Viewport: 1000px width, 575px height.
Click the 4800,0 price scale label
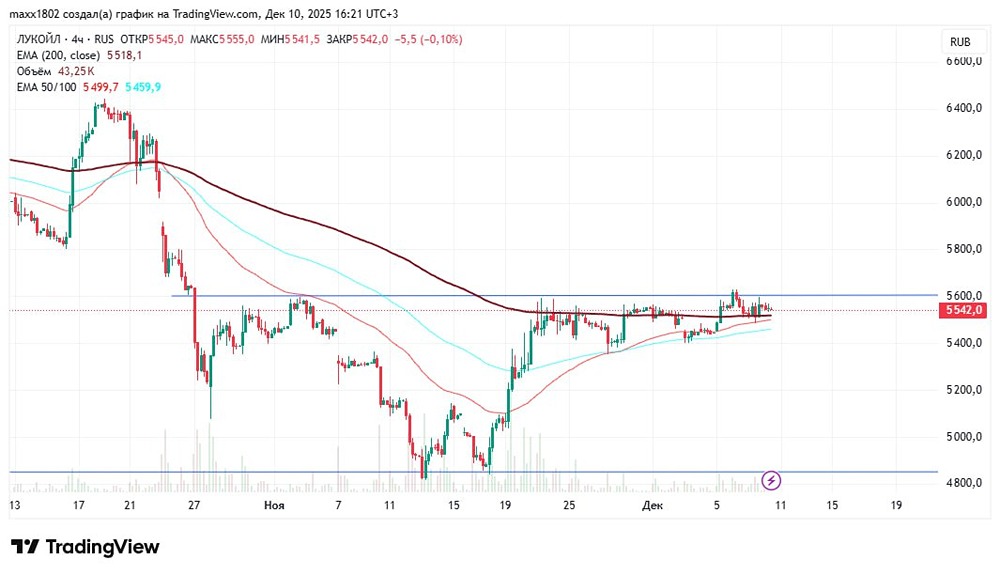(965, 484)
